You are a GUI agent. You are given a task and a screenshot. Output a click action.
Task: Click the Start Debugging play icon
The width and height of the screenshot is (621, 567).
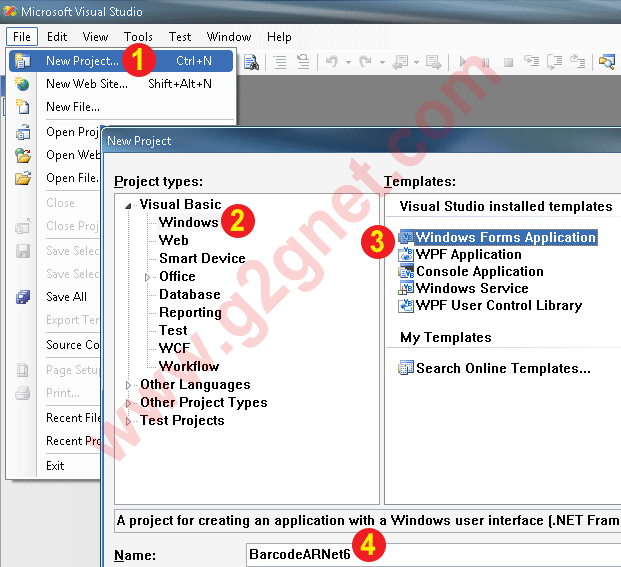(x=463, y=62)
